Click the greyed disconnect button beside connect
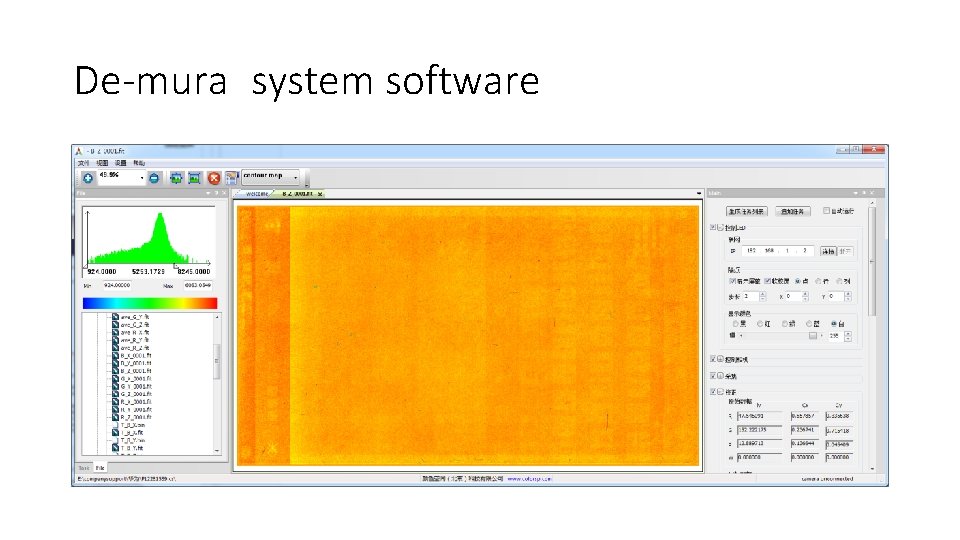 [x=846, y=251]
